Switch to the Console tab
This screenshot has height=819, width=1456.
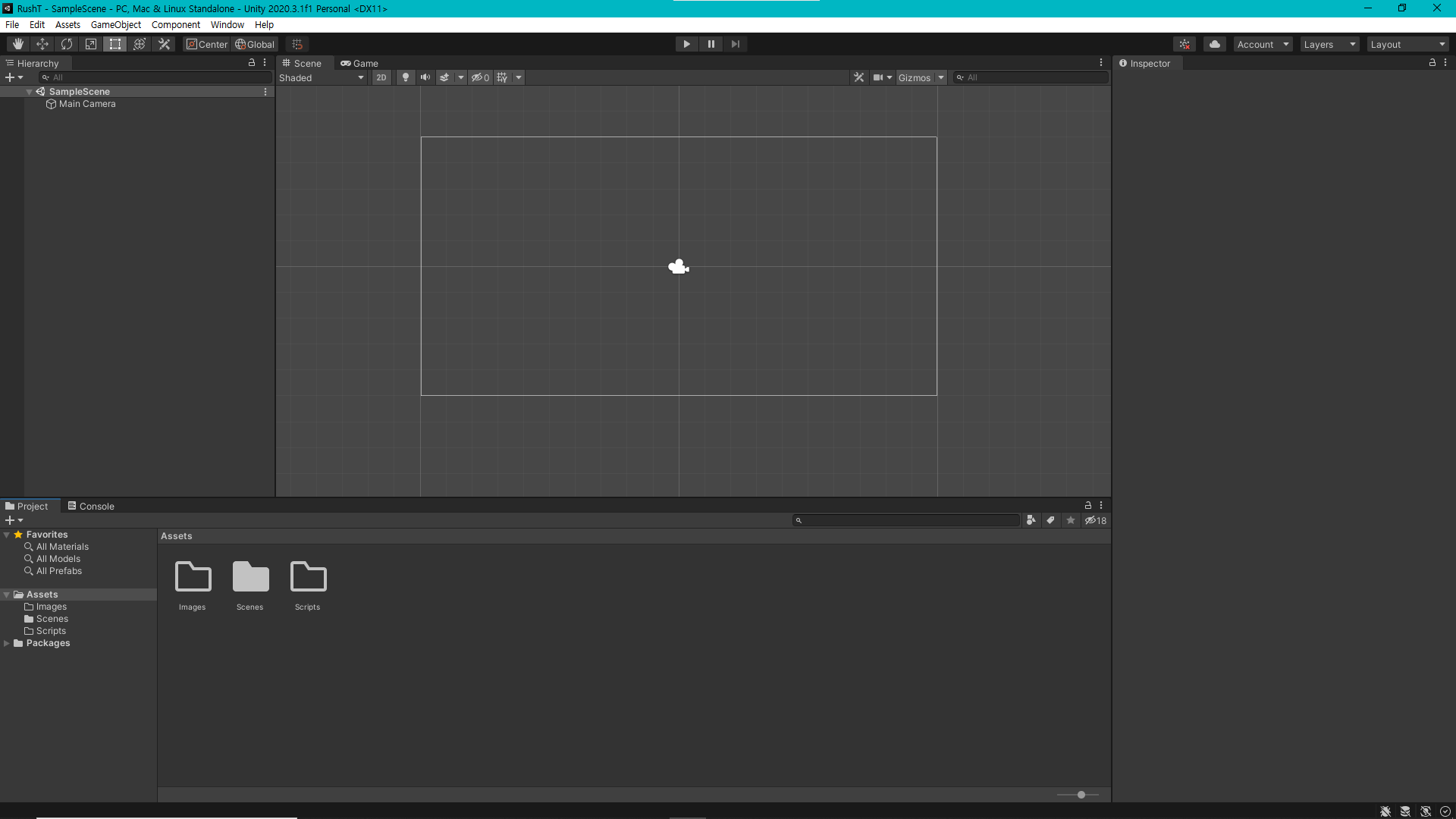point(91,506)
